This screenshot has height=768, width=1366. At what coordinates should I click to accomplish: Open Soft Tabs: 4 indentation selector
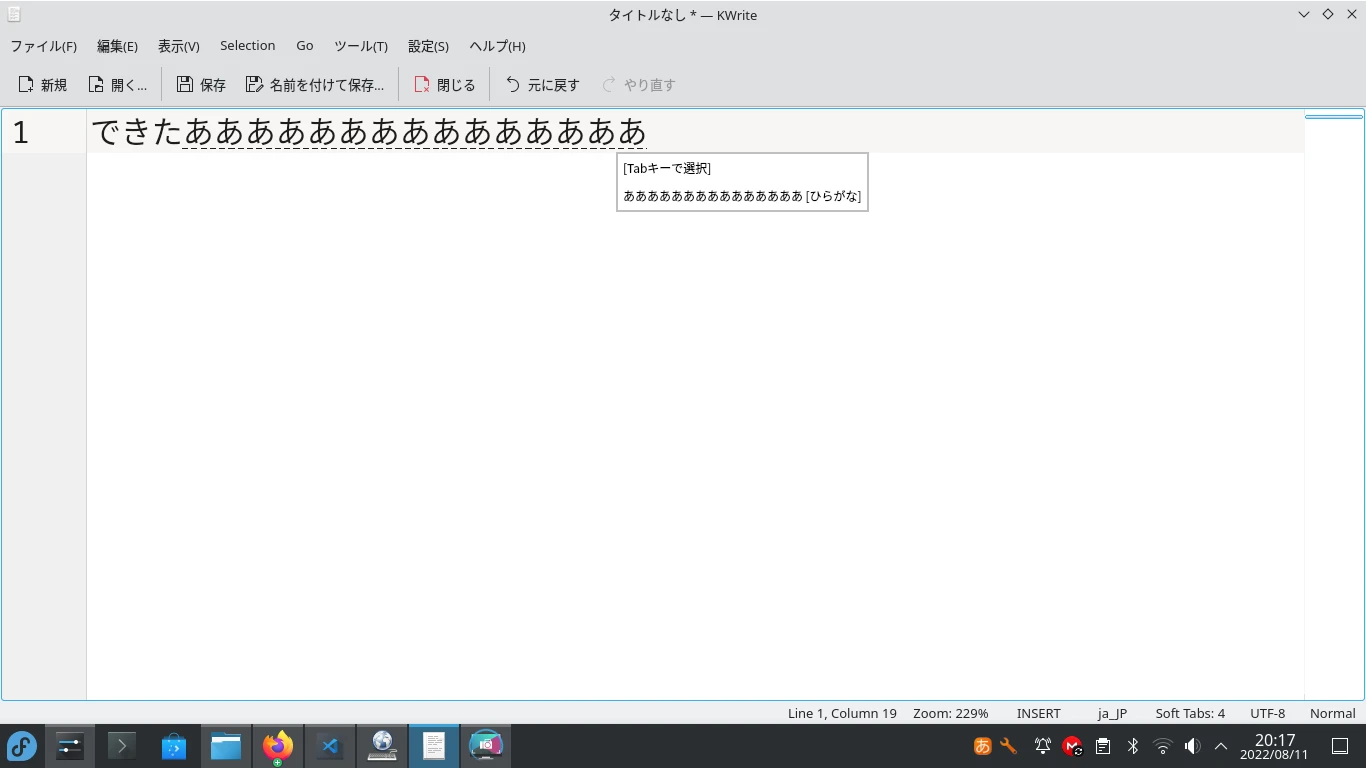1189,713
